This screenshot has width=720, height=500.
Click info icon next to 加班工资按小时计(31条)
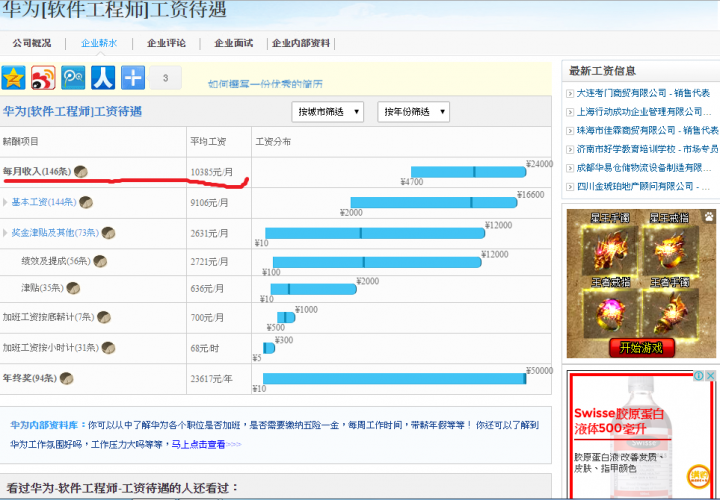pos(108,348)
